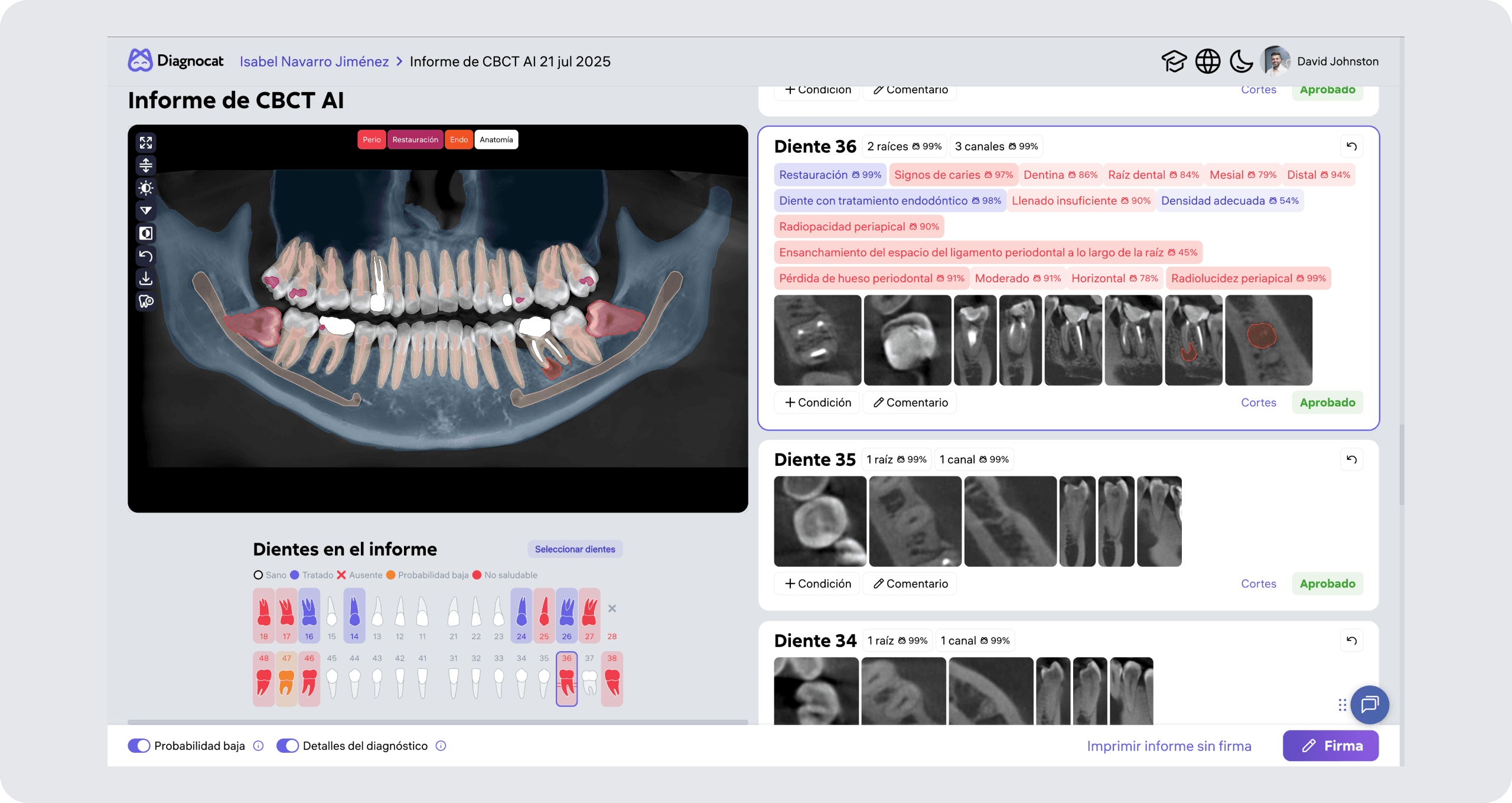Click the fullscreen expand icon in viewer

point(146,143)
